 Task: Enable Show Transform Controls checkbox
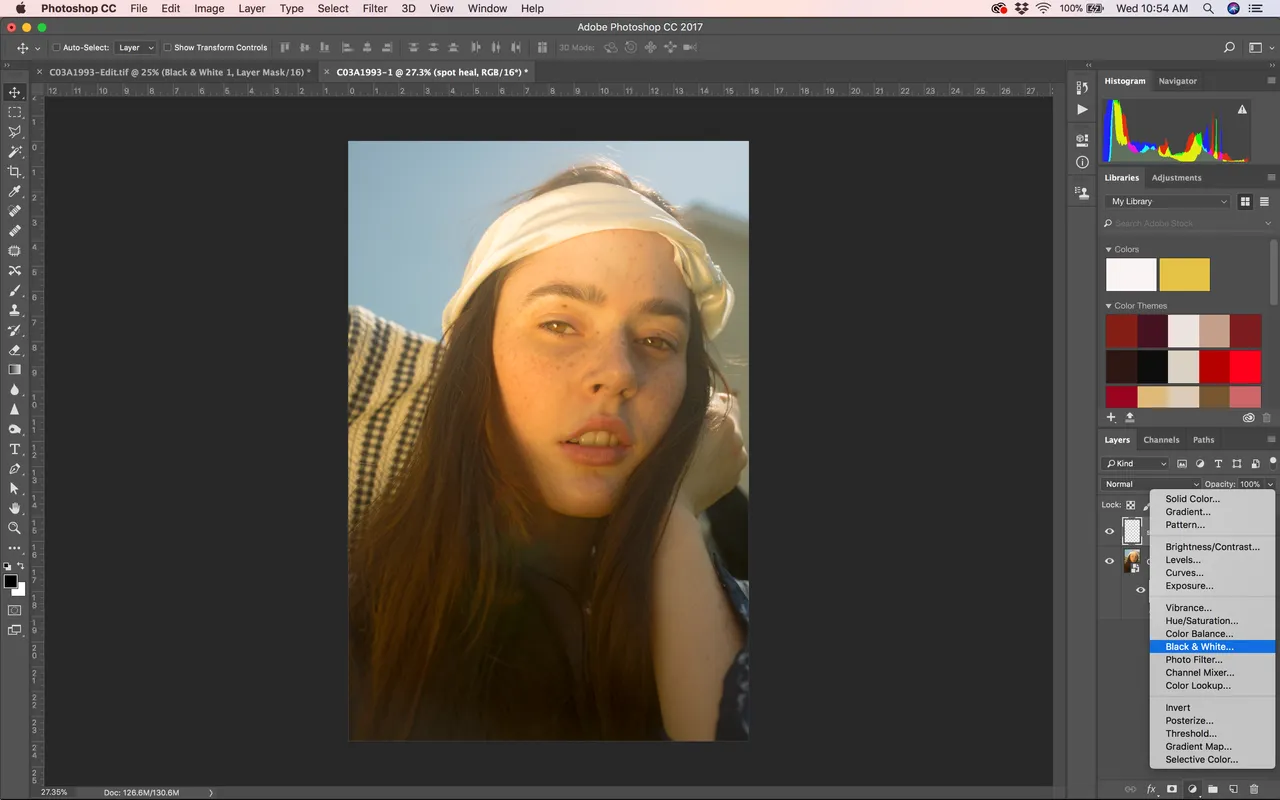(168, 47)
